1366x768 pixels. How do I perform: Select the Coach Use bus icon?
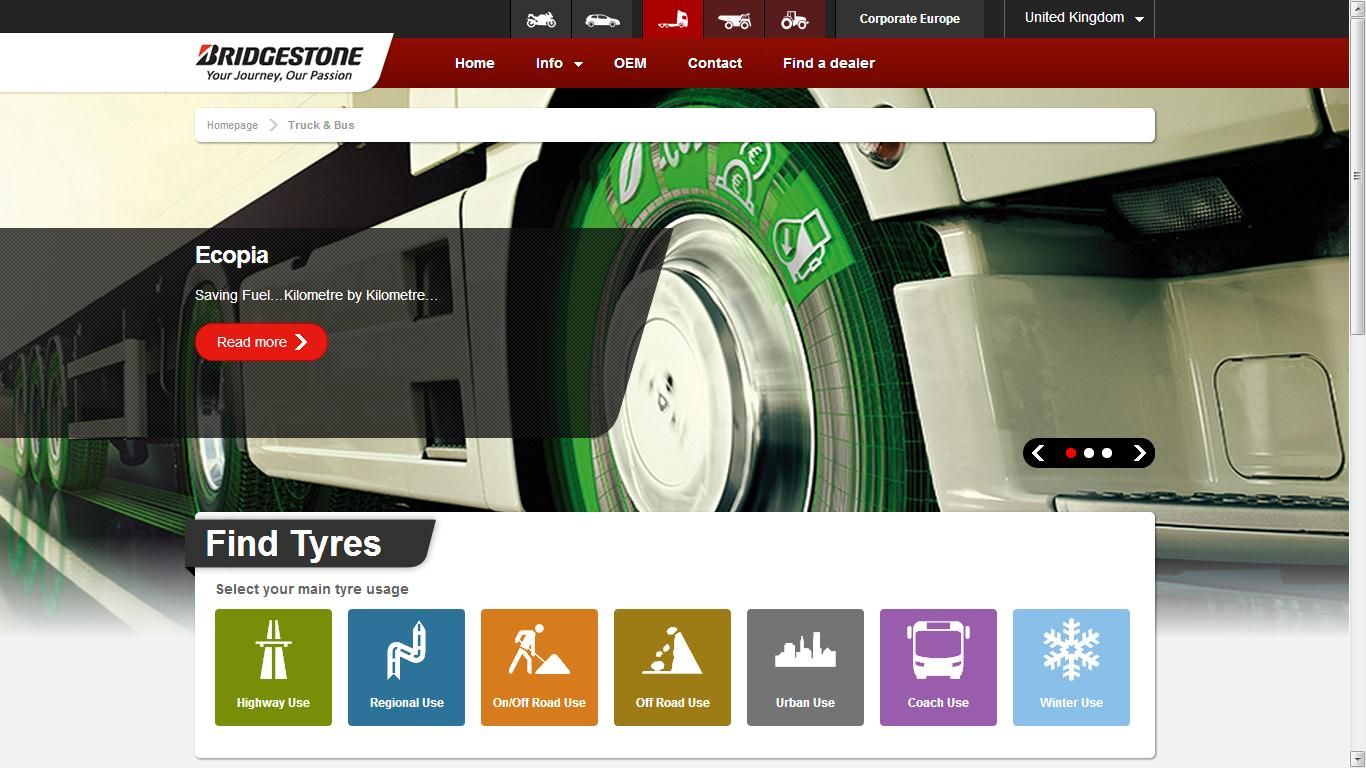click(x=938, y=666)
